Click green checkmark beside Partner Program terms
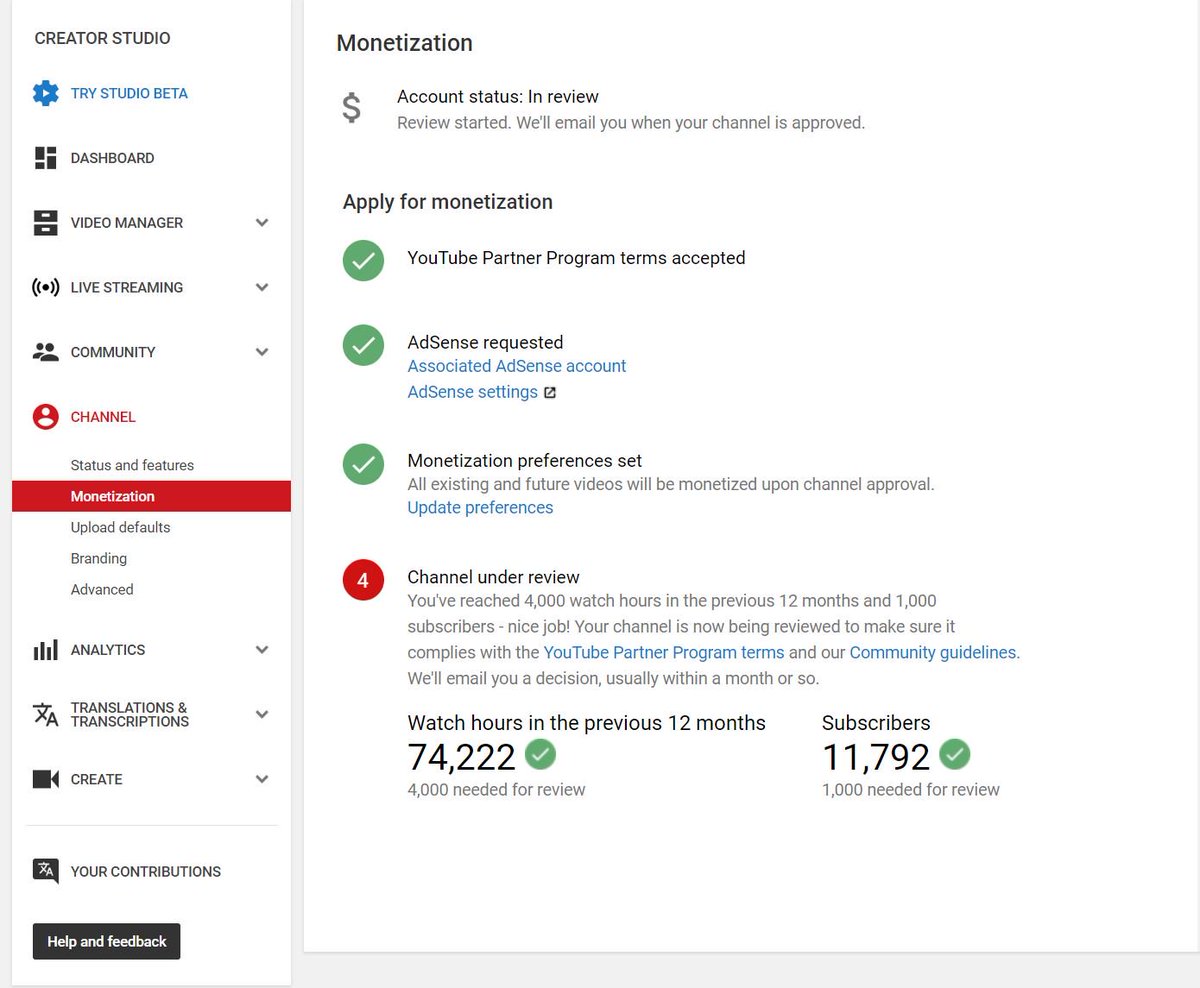Image resolution: width=1200 pixels, height=988 pixels. pyautogui.click(x=363, y=260)
